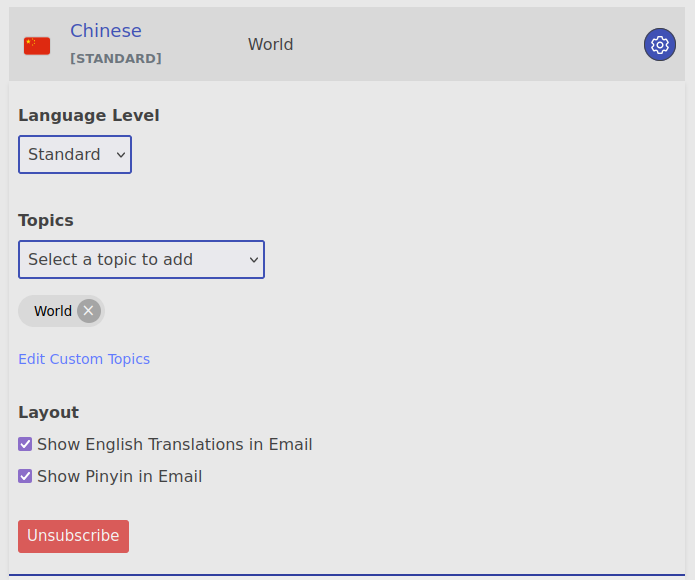This screenshot has width=695, height=580.
Task: Click the Unsubscribe button
Action: point(74,536)
